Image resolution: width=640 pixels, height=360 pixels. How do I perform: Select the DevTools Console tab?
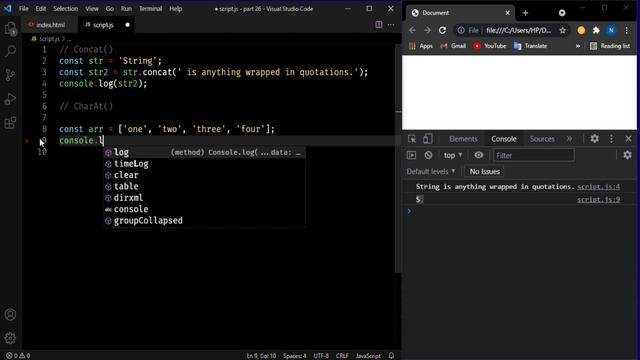tap(504, 139)
